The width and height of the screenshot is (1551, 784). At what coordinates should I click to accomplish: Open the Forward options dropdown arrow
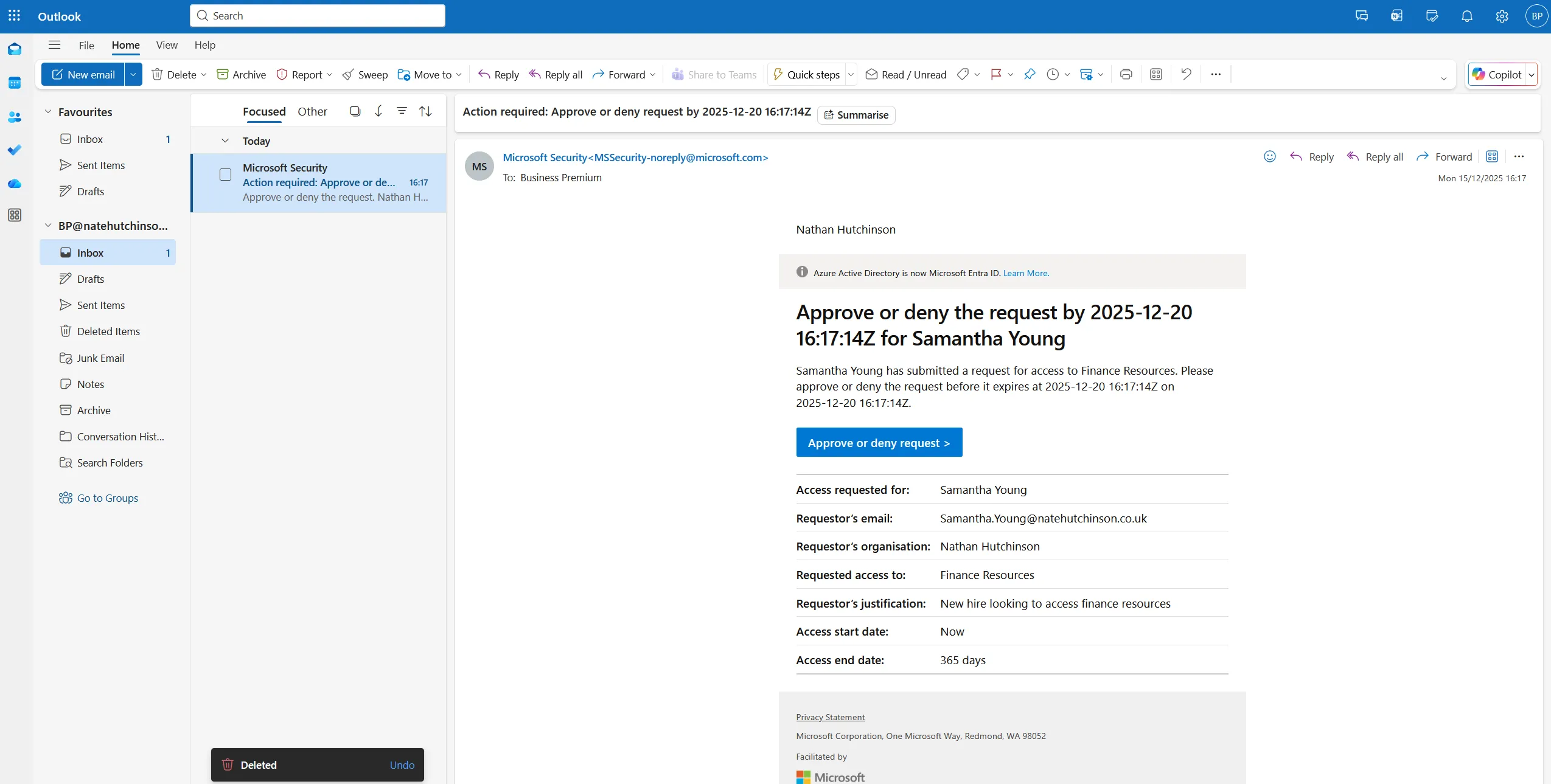click(653, 74)
